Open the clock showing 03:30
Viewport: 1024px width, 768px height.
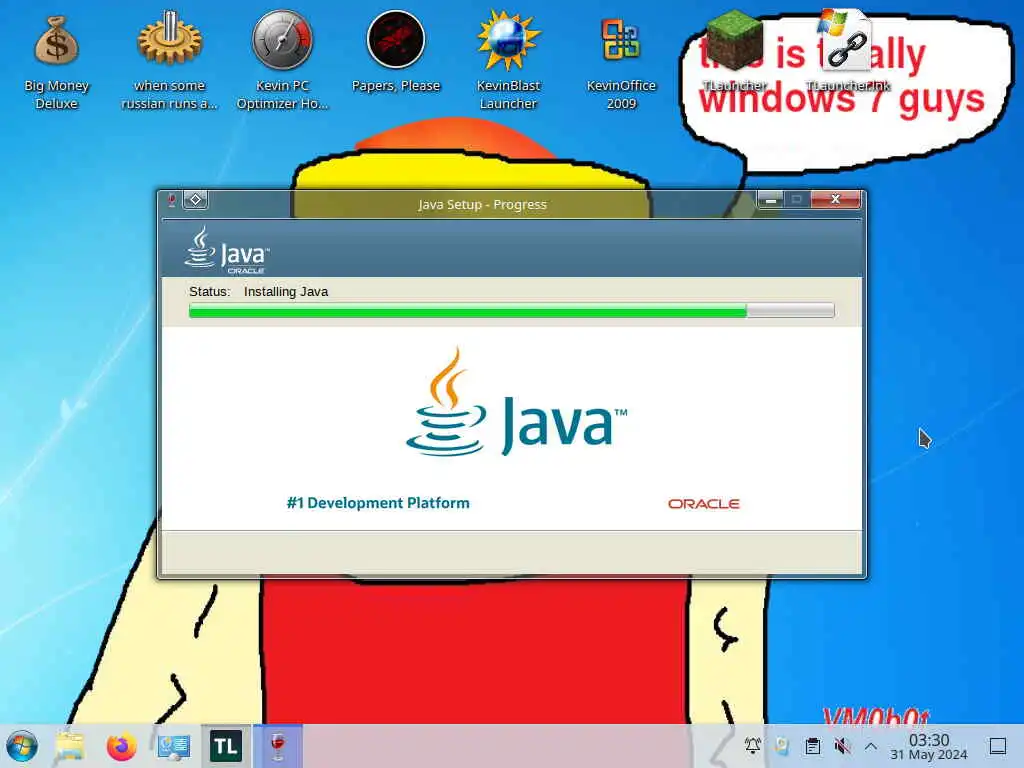[929, 746]
